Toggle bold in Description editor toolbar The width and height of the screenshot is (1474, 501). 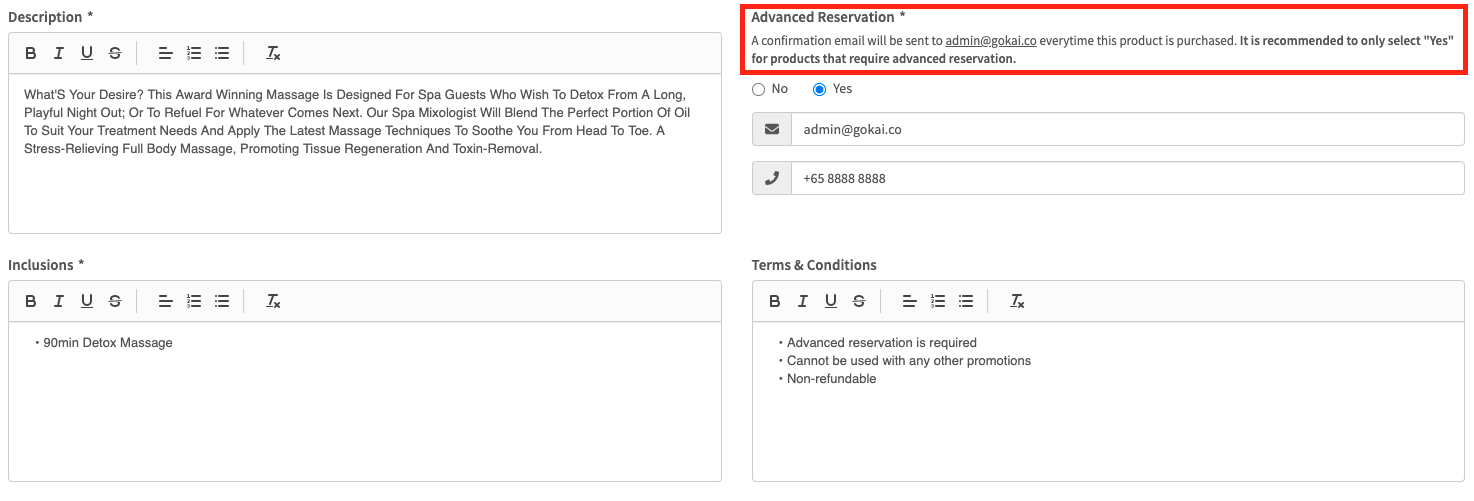(31, 53)
